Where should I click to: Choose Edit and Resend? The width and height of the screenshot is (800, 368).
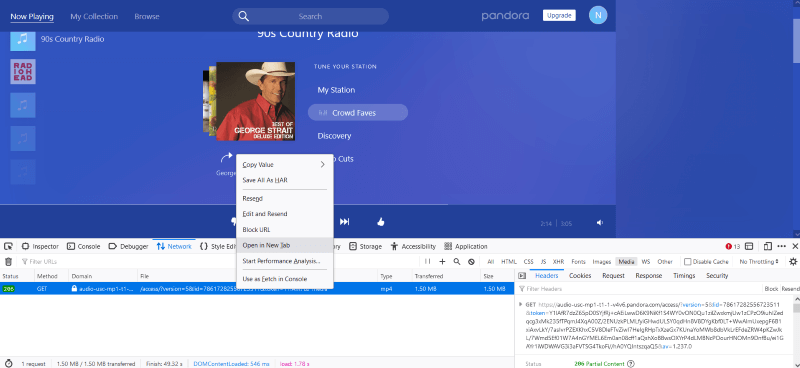[284, 214]
